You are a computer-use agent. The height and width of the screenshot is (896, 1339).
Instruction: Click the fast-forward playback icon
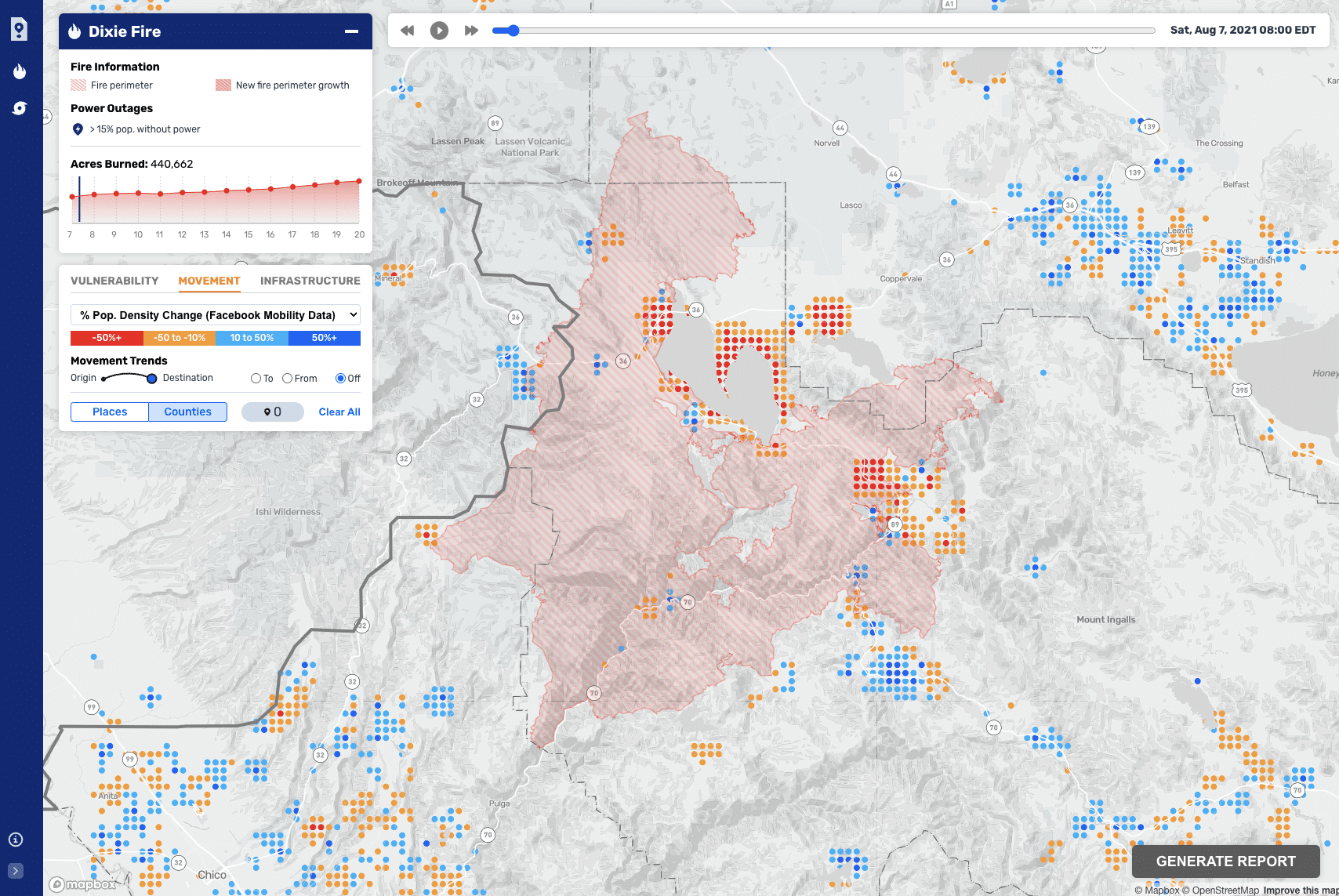click(470, 30)
